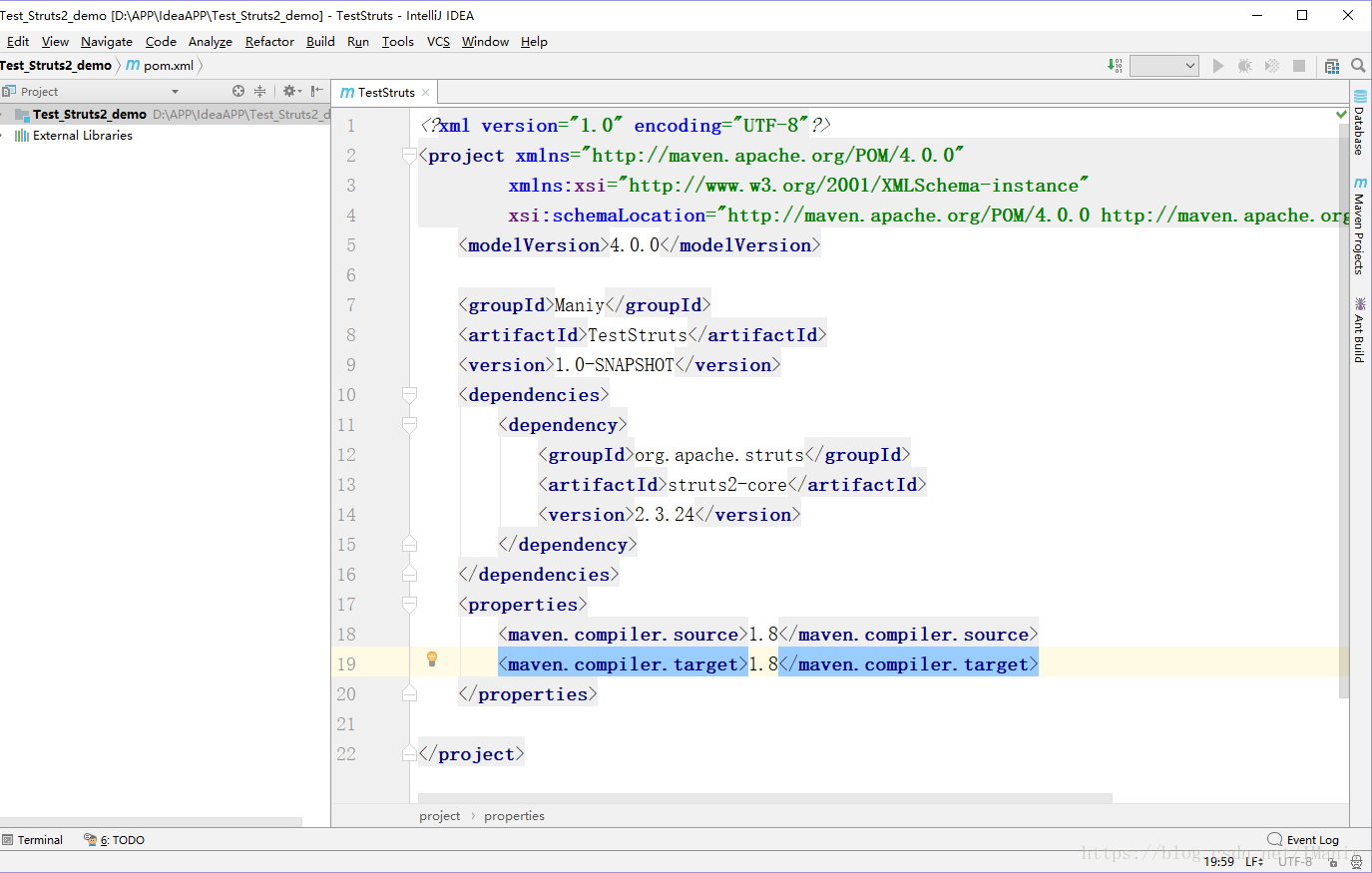Click the fold end marker on line 15

[x=409, y=545]
